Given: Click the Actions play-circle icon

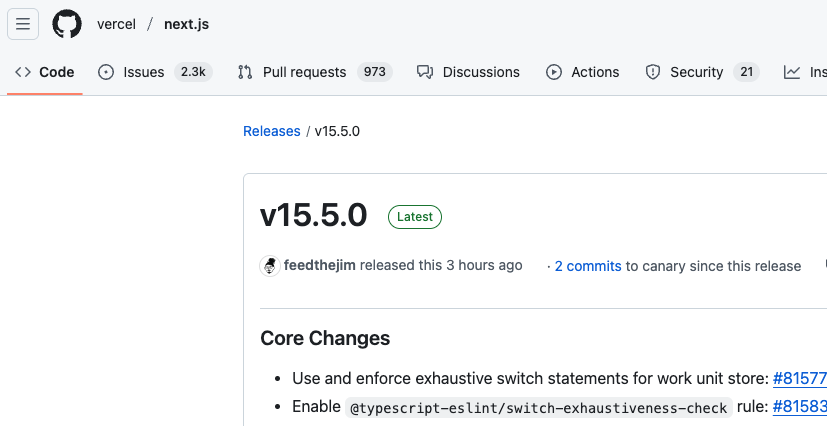Looking at the screenshot, I should click(x=554, y=72).
